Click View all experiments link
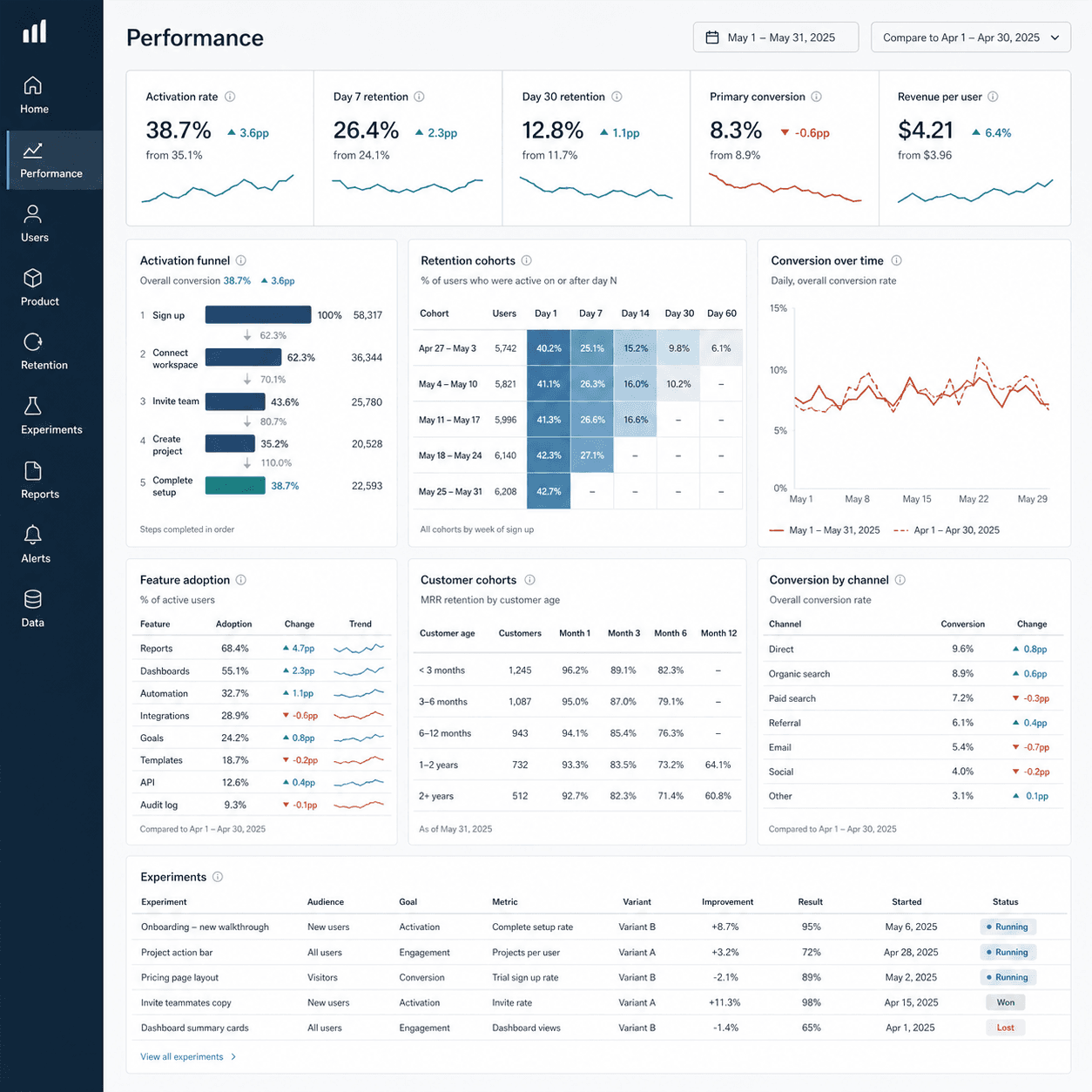1092x1092 pixels. [x=188, y=1056]
